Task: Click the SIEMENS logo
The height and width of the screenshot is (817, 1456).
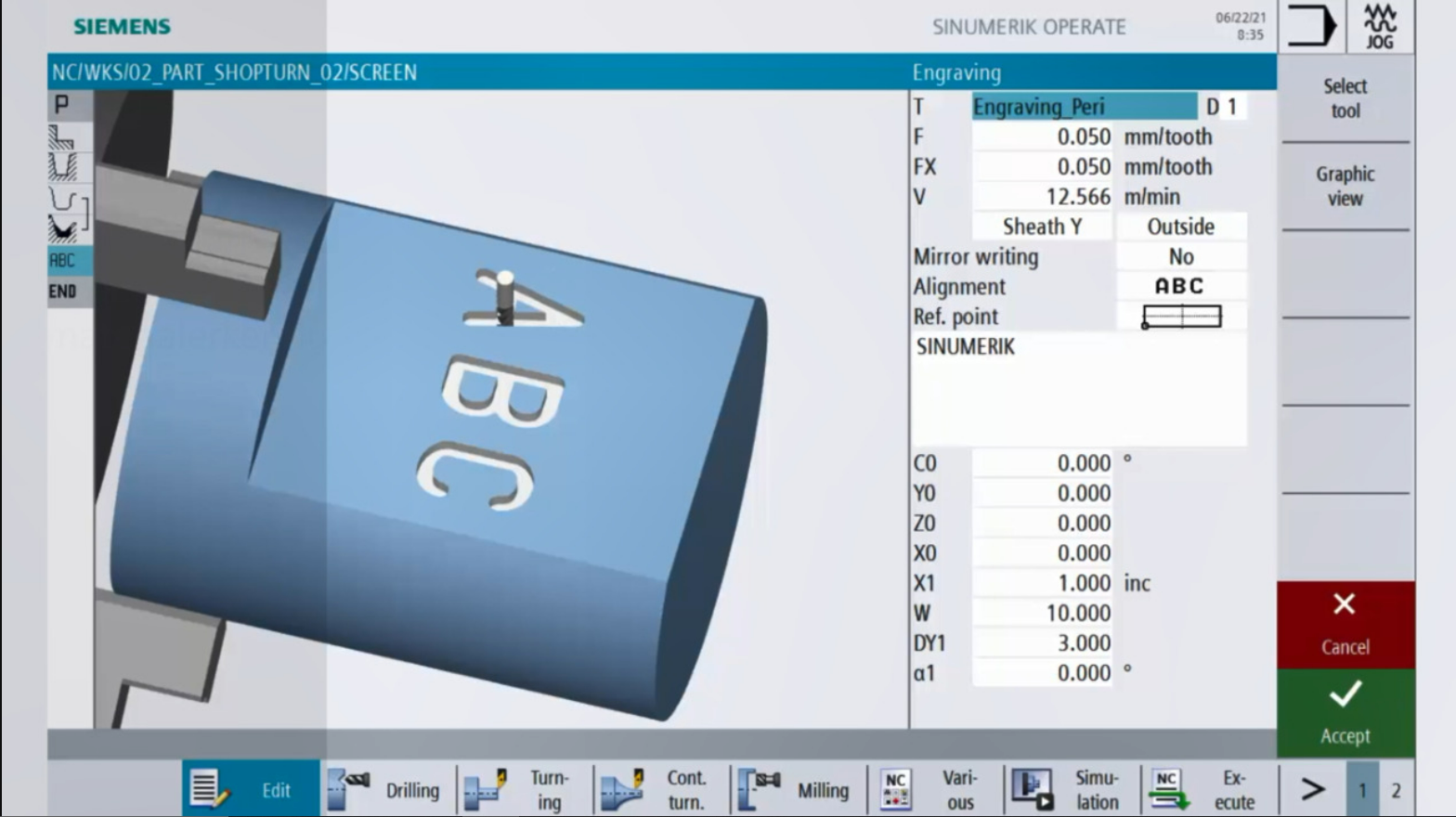Action: coord(122,27)
